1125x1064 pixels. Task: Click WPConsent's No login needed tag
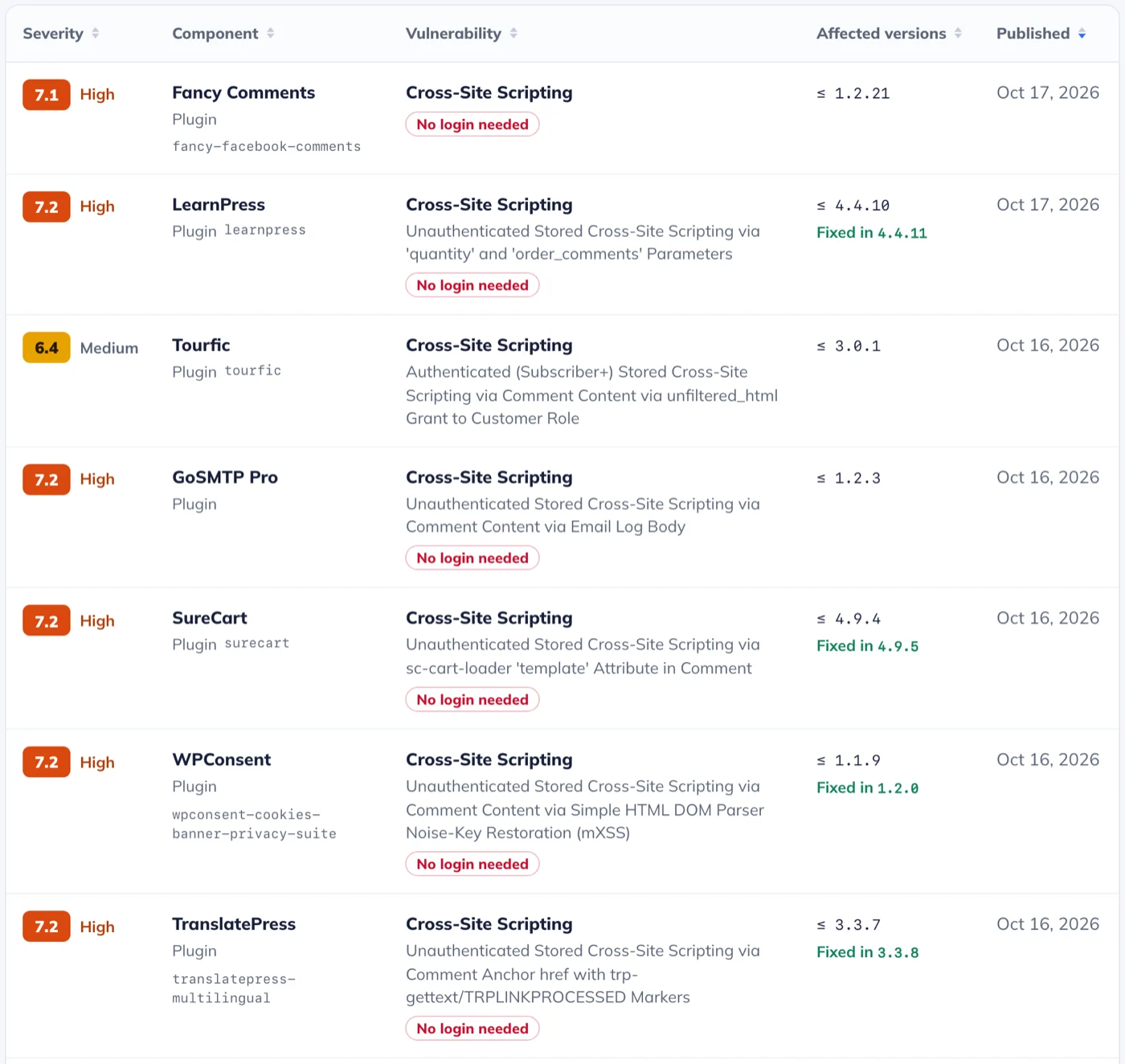click(x=472, y=864)
